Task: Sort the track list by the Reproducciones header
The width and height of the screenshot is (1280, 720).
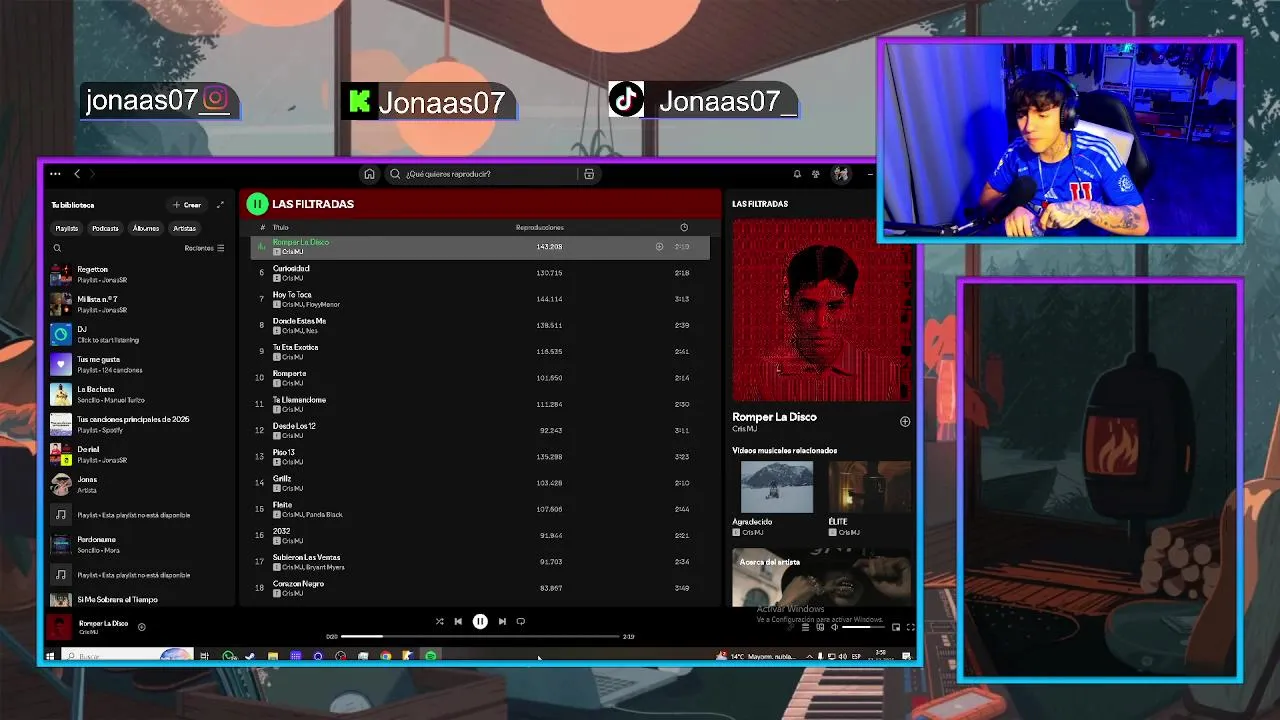Action: coord(539,228)
